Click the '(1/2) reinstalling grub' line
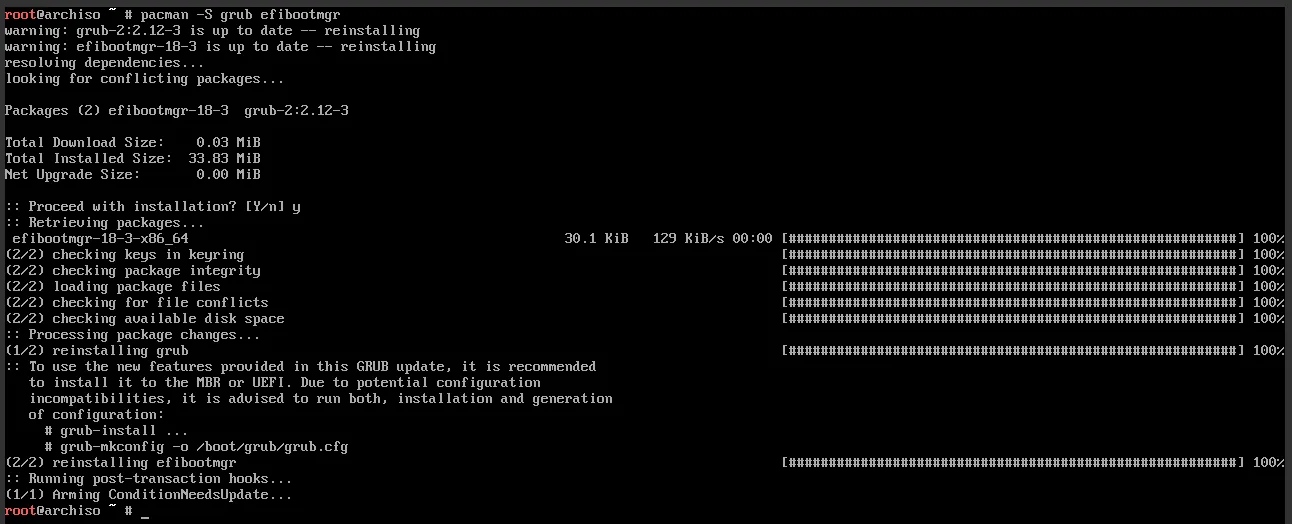Screen dimensions: 1292x524 [96, 351]
